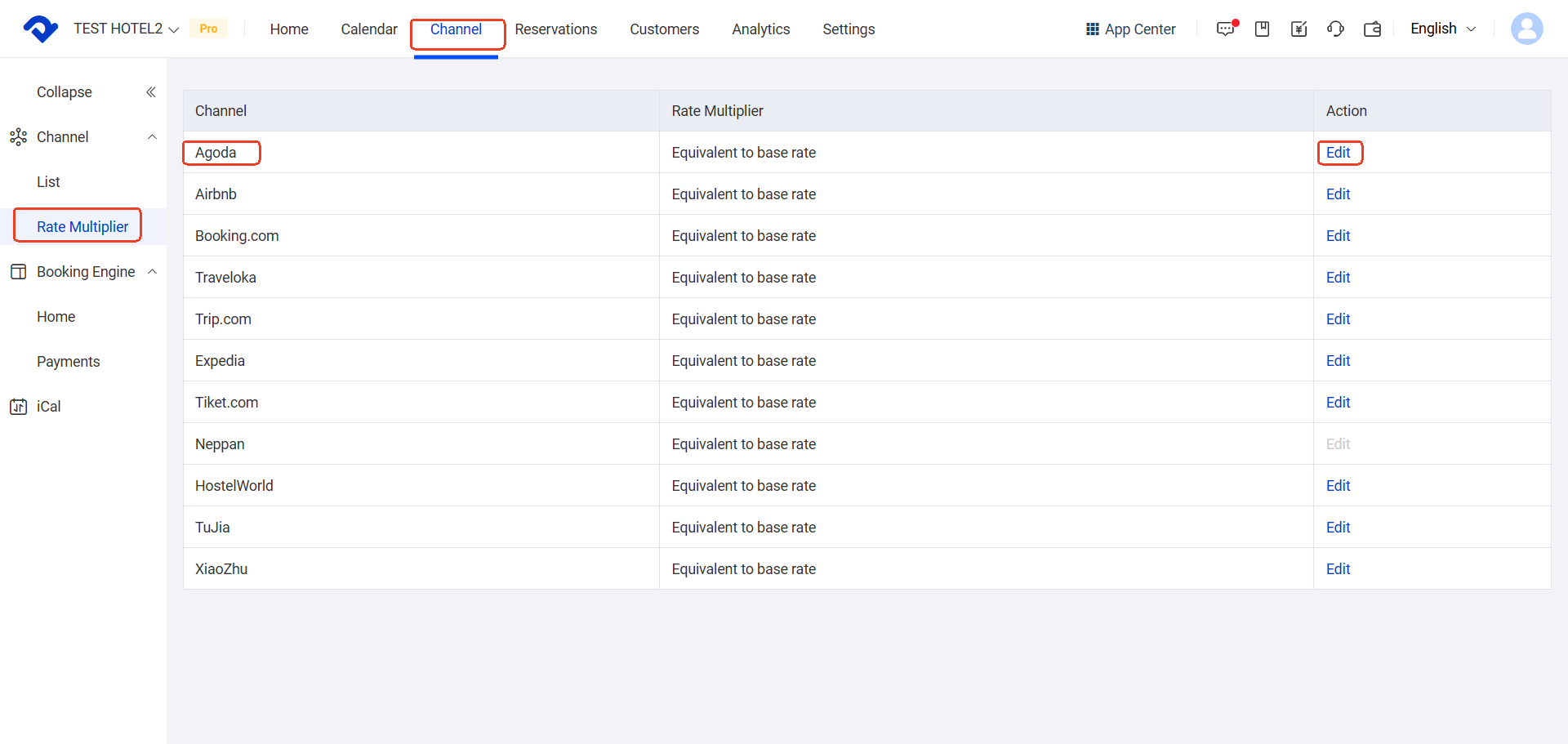Click the yen price edit icon
The height and width of the screenshot is (744, 1568).
1298,29
